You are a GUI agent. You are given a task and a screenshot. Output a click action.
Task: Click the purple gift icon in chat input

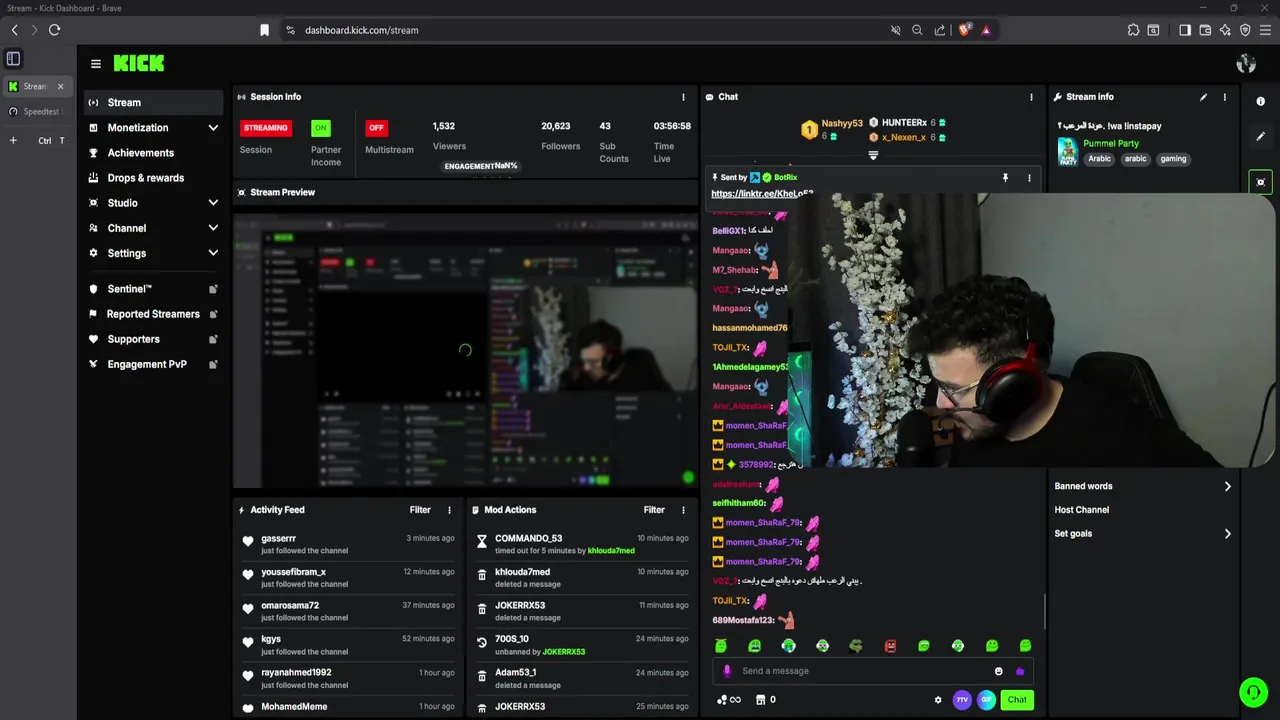click(1019, 671)
